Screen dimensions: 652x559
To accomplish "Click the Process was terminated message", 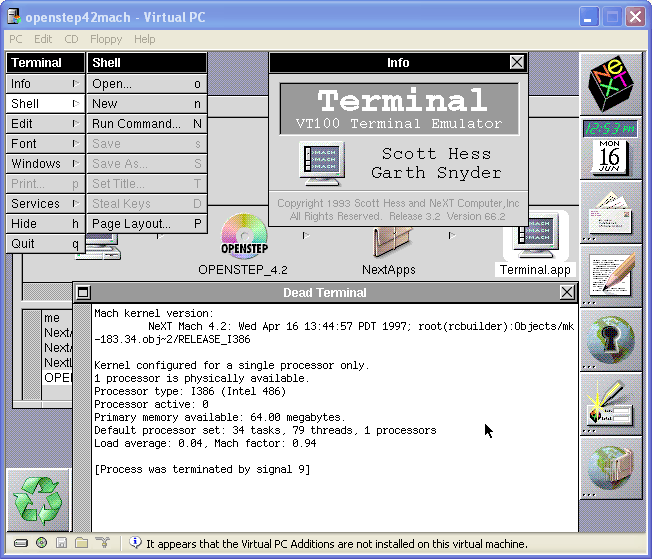I will point(202,470).
